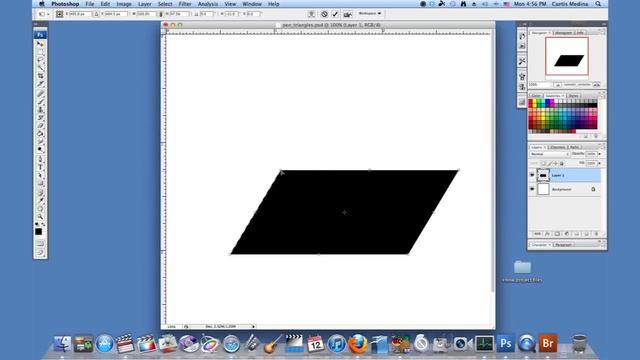Select the Move tool

pos(40,44)
